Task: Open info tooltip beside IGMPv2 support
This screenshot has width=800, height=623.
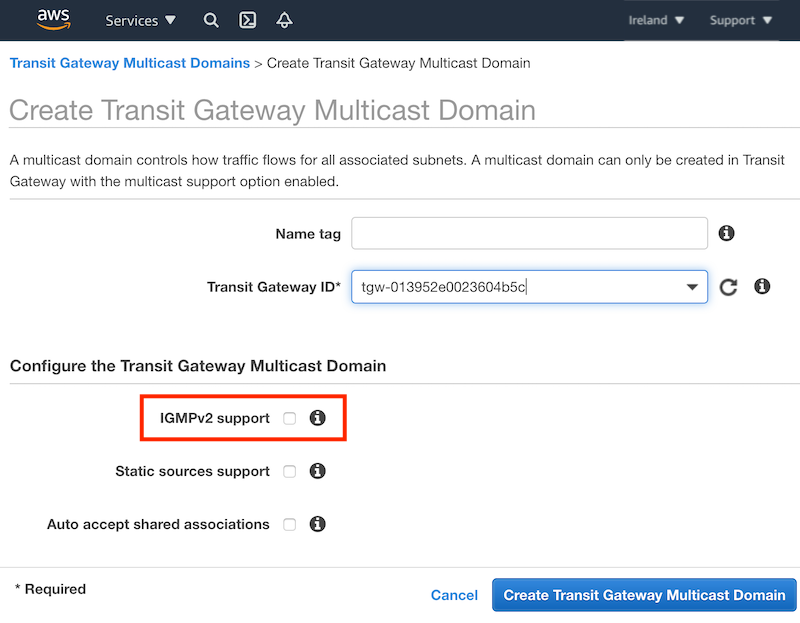Action: 317,417
